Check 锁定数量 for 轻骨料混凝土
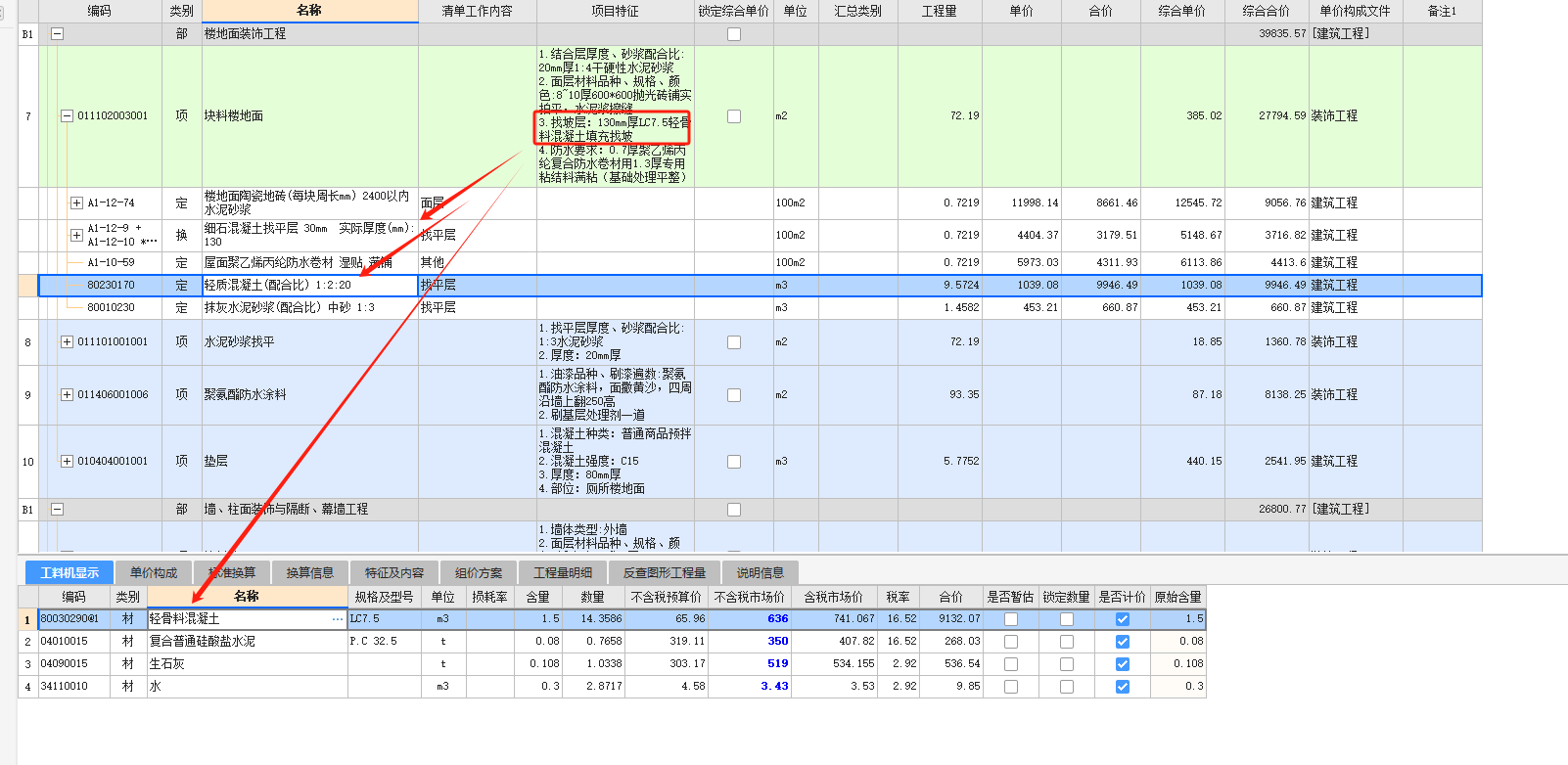This screenshot has height=765, width=1568. (x=1067, y=619)
